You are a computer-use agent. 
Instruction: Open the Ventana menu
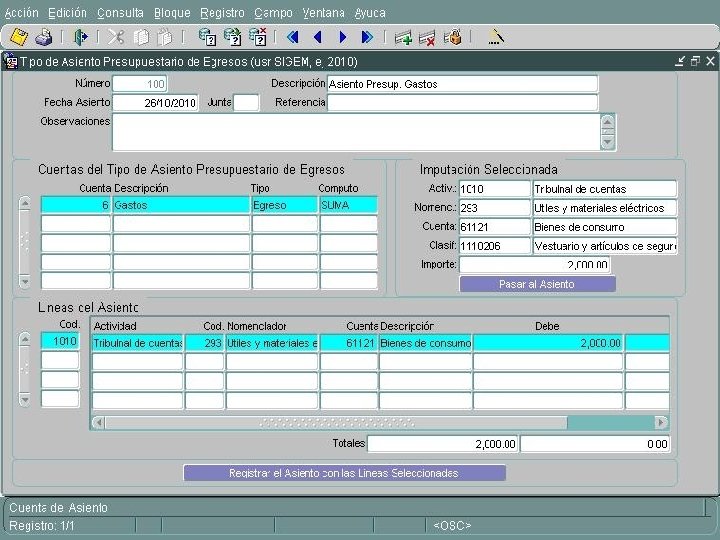click(x=324, y=13)
